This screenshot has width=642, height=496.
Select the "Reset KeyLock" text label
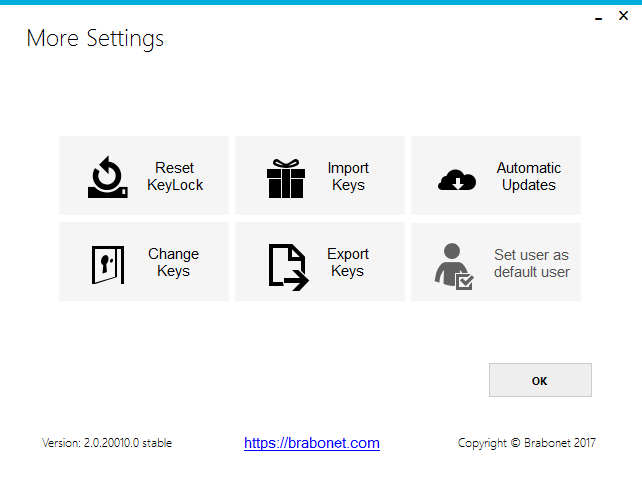click(x=175, y=177)
